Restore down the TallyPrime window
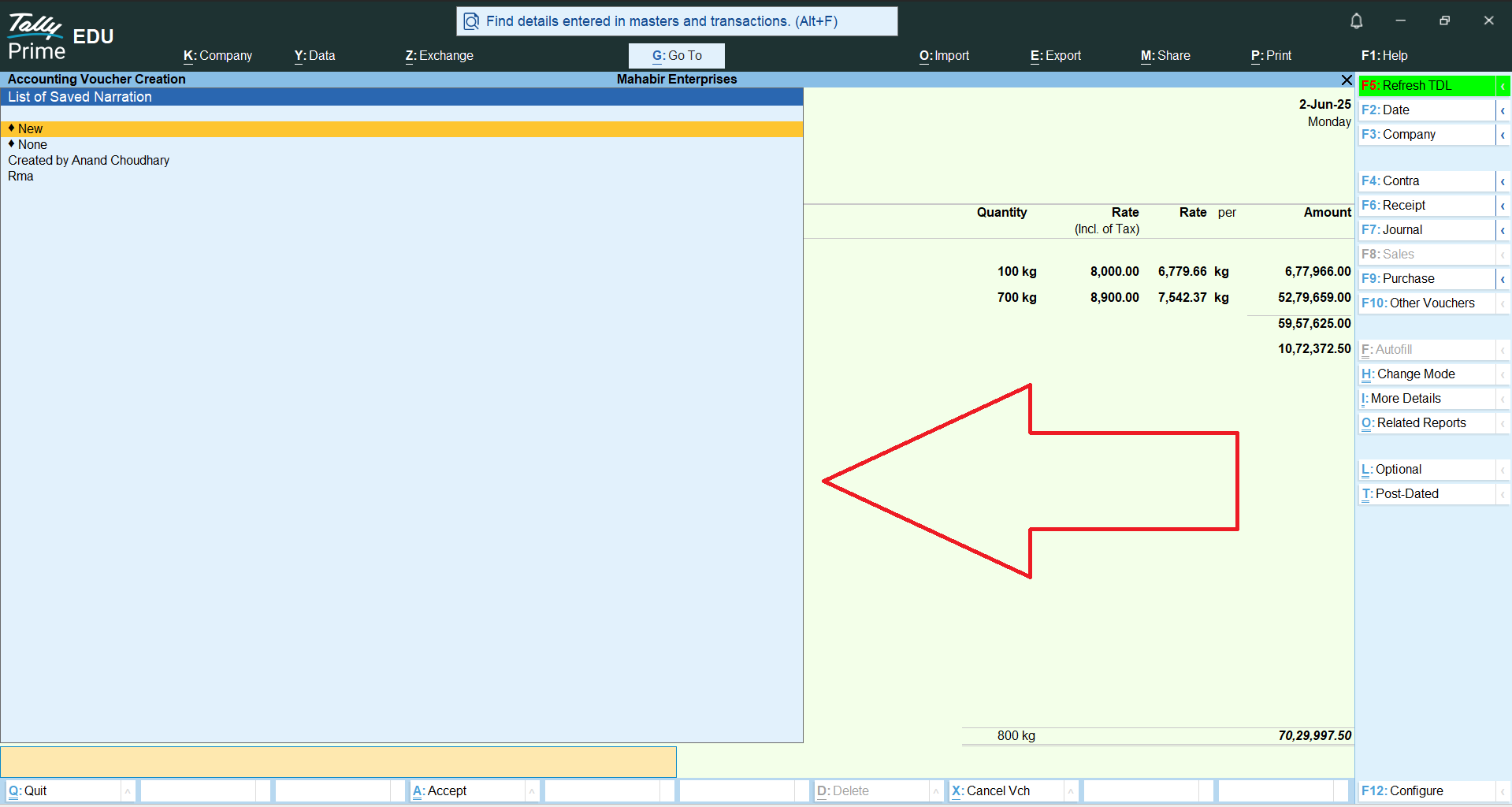Screen dimensions: 1512x807 point(1444,20)
